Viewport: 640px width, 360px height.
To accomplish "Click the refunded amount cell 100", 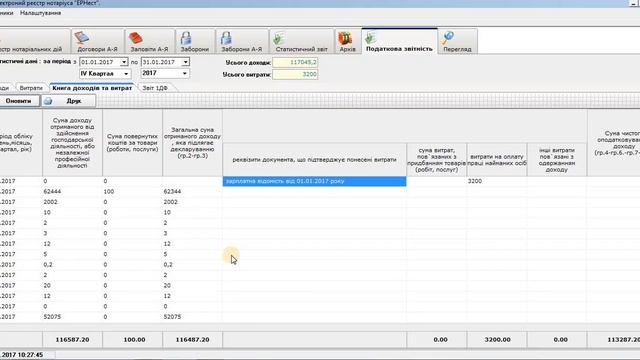I will (132, 191).
